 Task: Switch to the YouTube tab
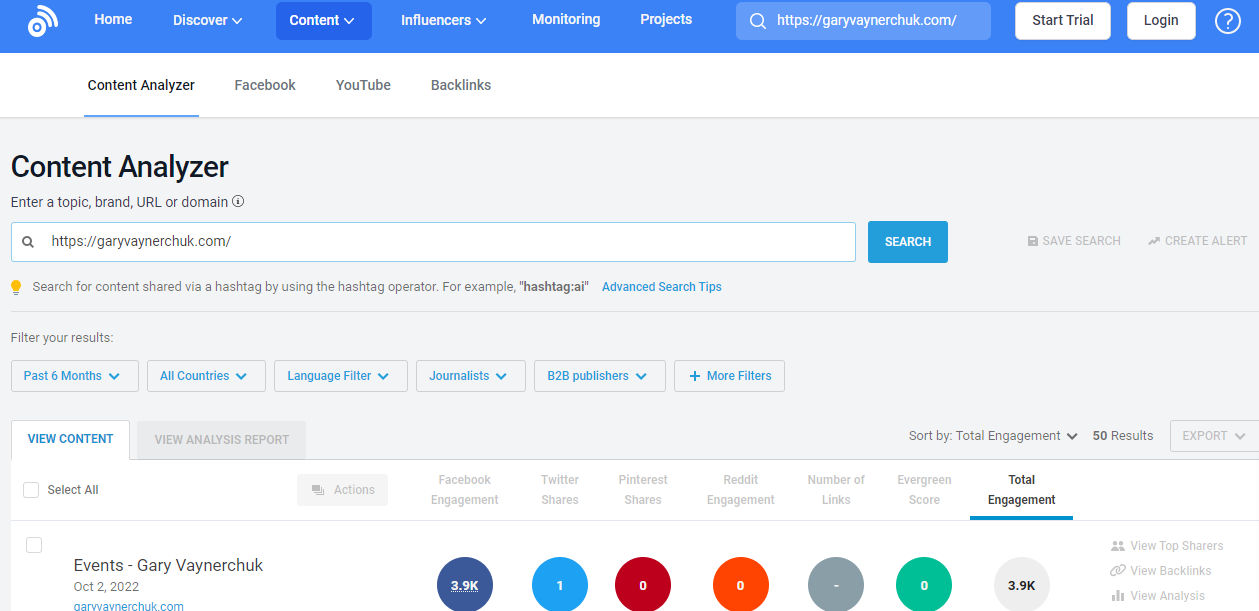pyautogui.click(x=363, y=85)
